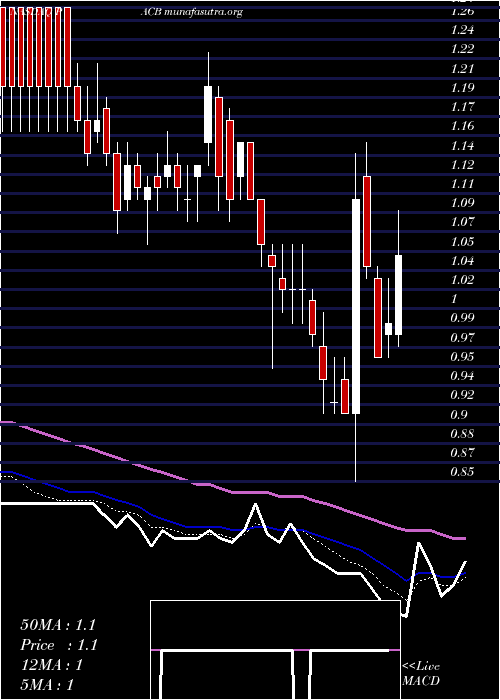Select the '50MA : 1.1' legend text
Image resolution: width=500 pixels, height=700 pixels.
click(x=58, y=625)
